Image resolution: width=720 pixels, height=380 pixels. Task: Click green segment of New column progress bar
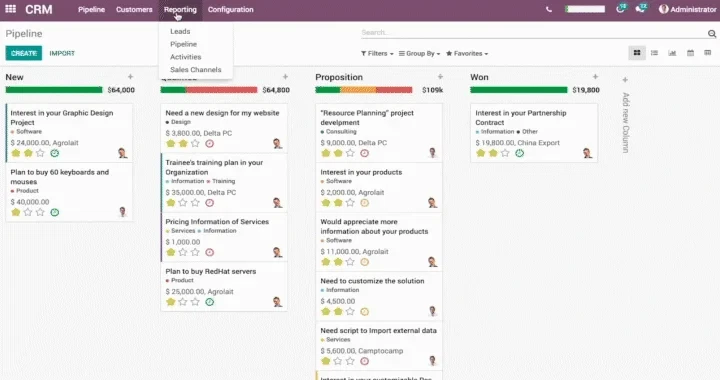tap(54, 90)
